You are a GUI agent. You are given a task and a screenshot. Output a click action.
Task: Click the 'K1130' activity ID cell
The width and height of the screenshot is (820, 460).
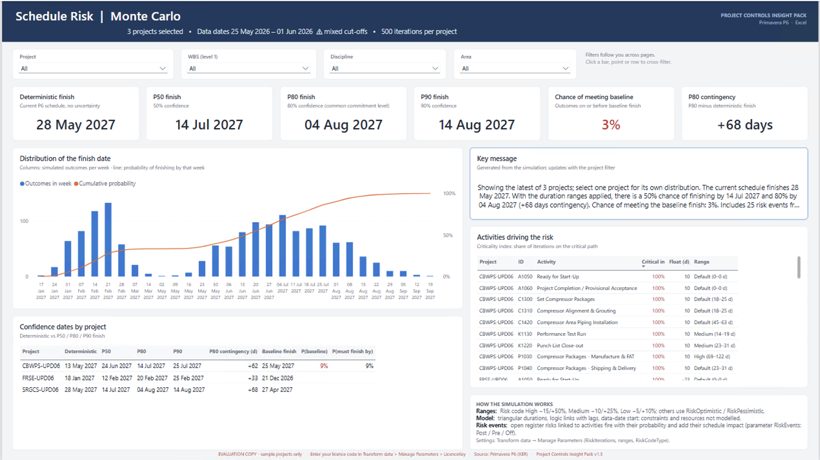coord(525,334)
